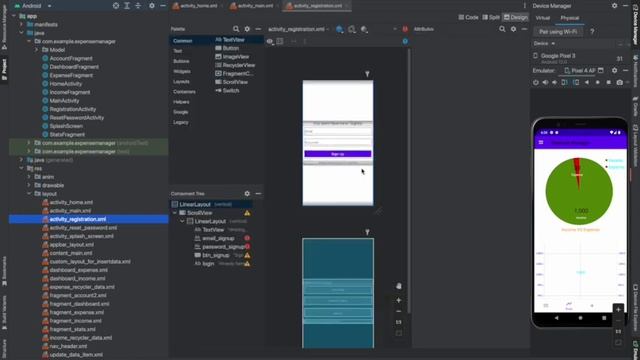The width and height of the screenshot is (640, 360).
Task: Switch to Design view mode
Action: (x=516, y=17)
